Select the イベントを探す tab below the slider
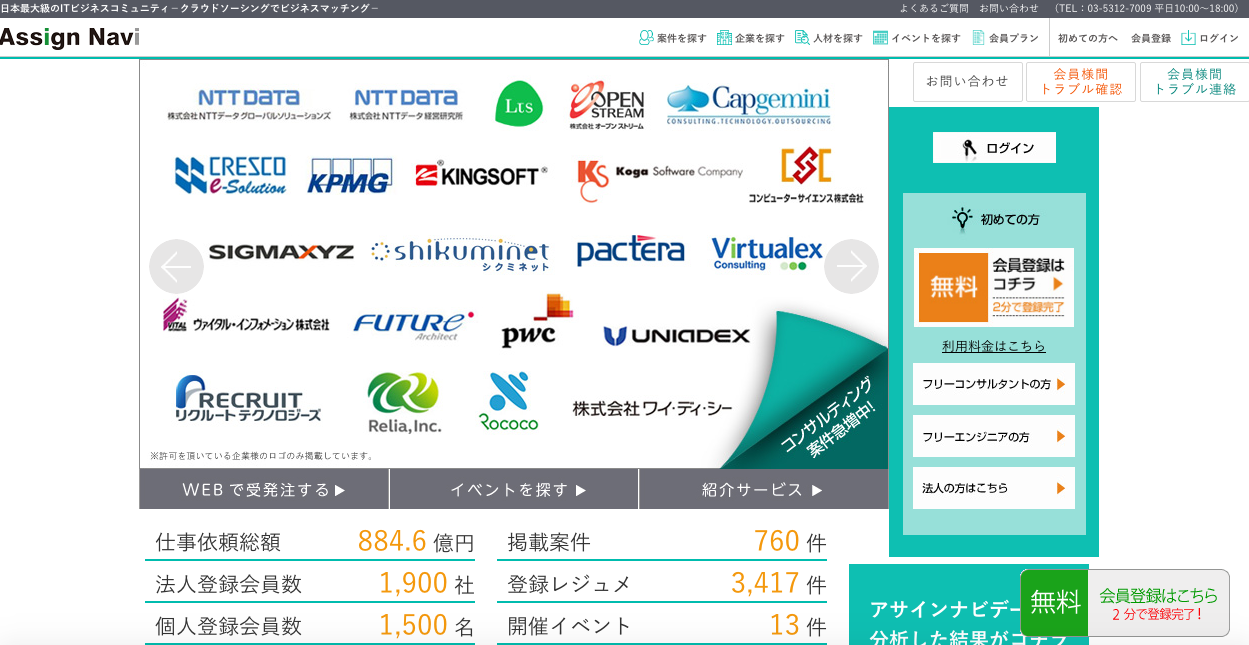The image size is (1249, 645). pyautogui.click(x=514, y=489)
